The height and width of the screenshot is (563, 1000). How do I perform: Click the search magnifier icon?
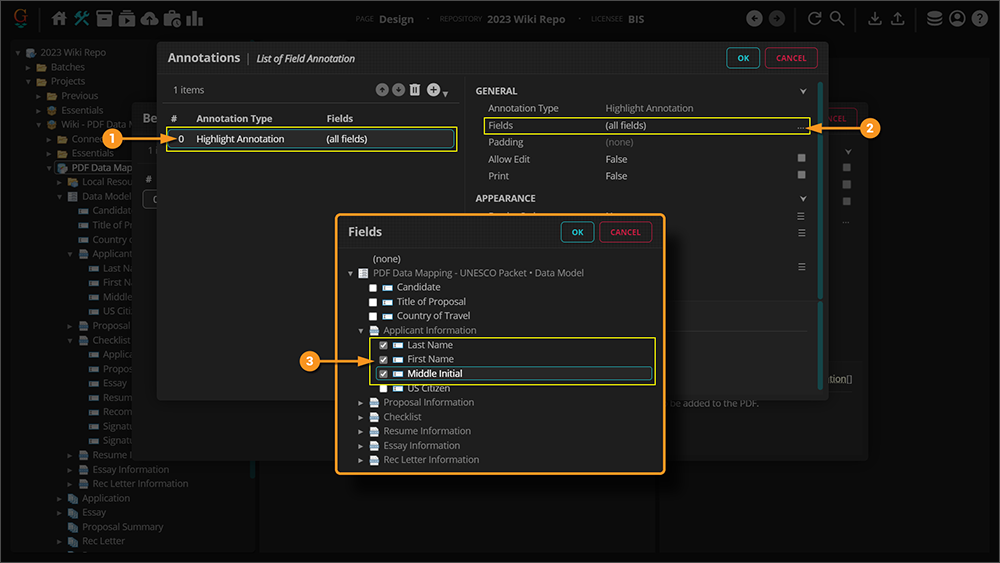(x=837, y=19)
